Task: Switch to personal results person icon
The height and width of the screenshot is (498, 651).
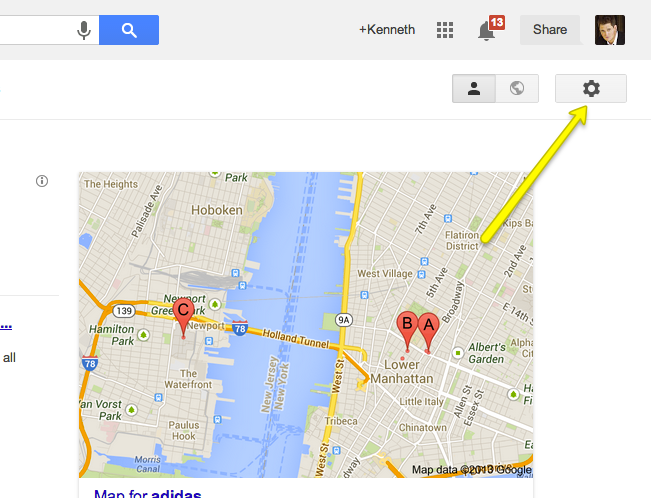Action: pyautogui.click(x=474, y=88)
